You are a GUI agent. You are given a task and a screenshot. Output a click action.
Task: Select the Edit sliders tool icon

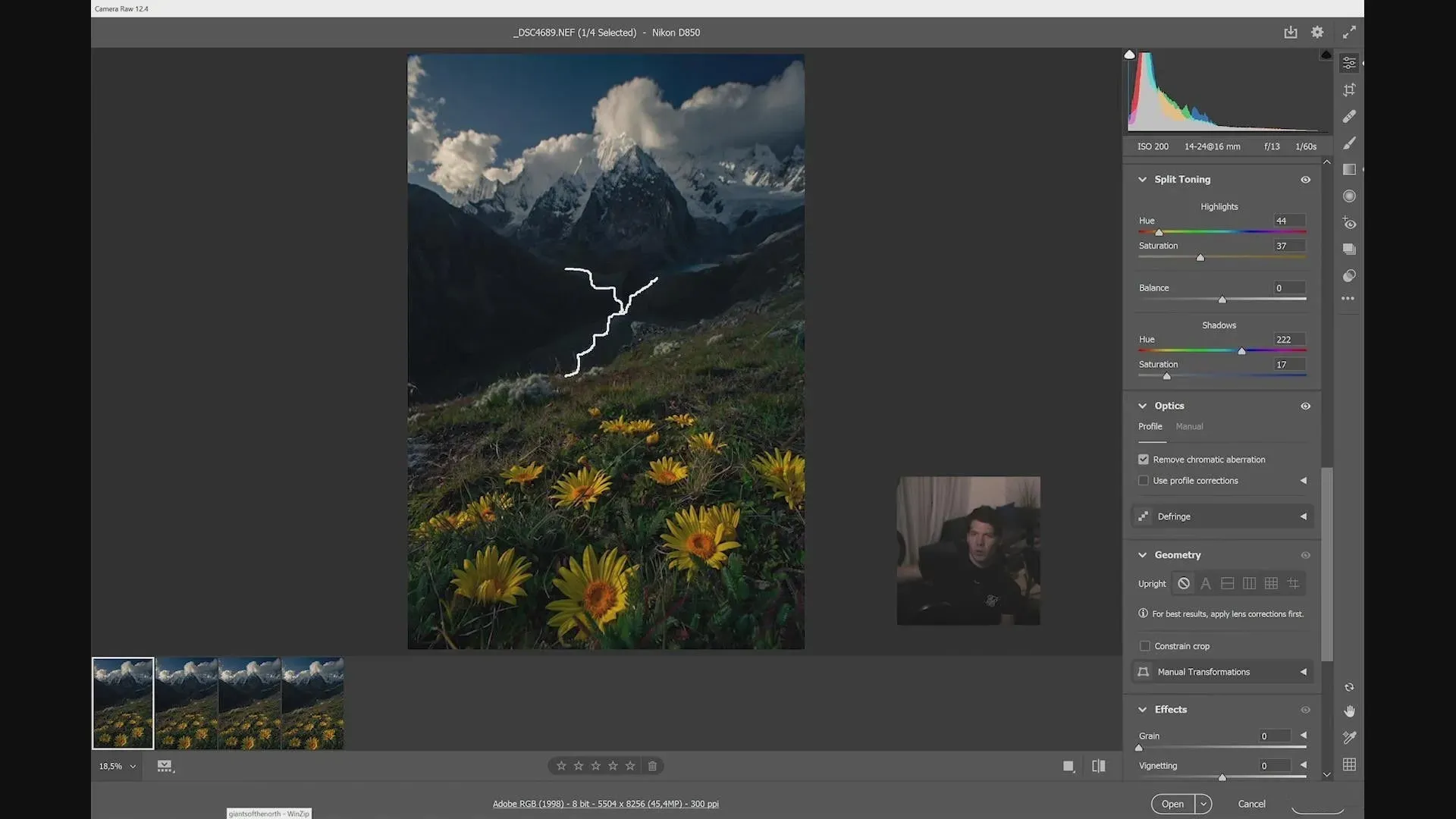click(x=1349, y=63)
